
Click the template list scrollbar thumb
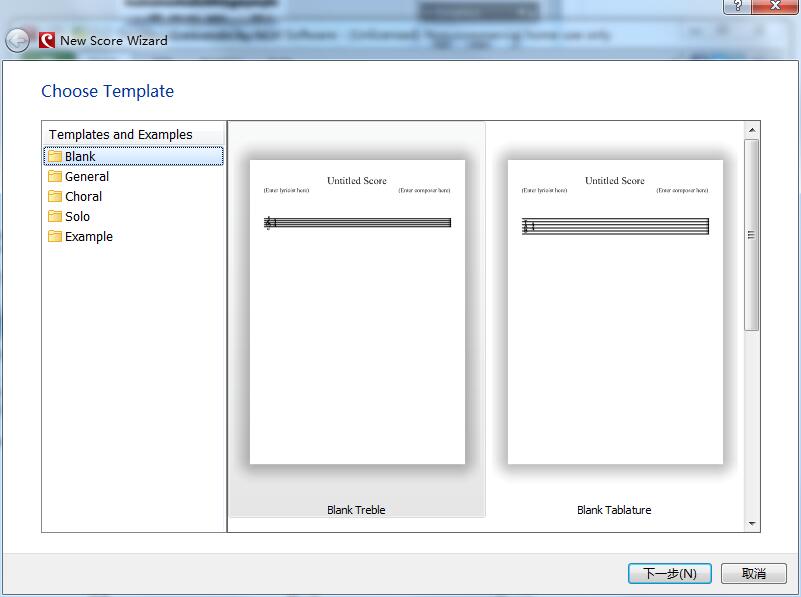[x=751, y=235]
